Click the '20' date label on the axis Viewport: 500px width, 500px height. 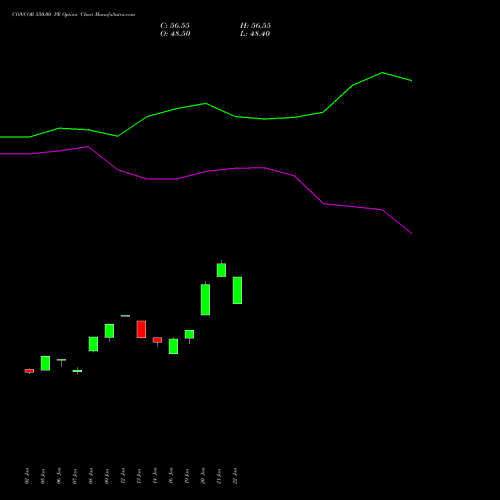pyautogui.click(x=203, y=476)
